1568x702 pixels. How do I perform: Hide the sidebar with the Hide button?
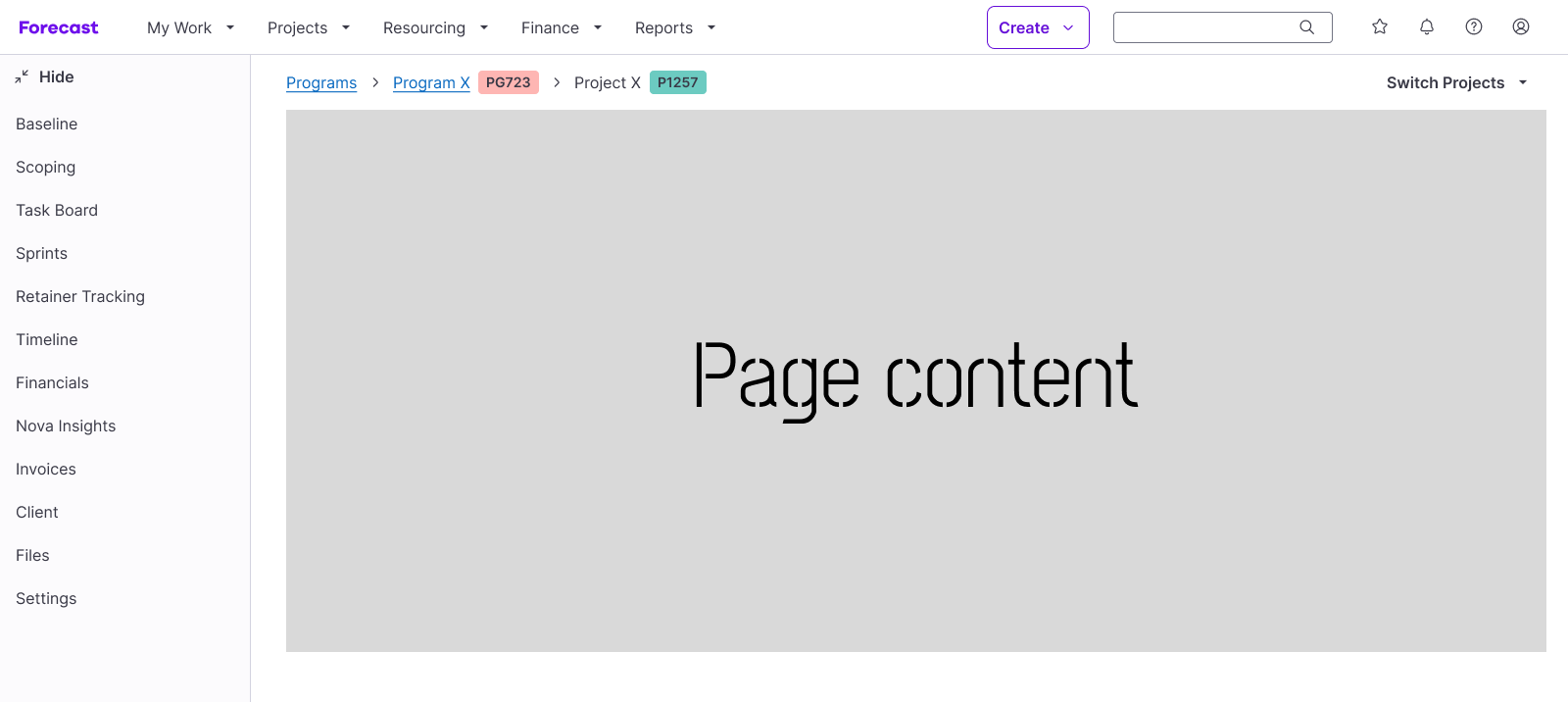pyautogui.click(x=45, y=76)
